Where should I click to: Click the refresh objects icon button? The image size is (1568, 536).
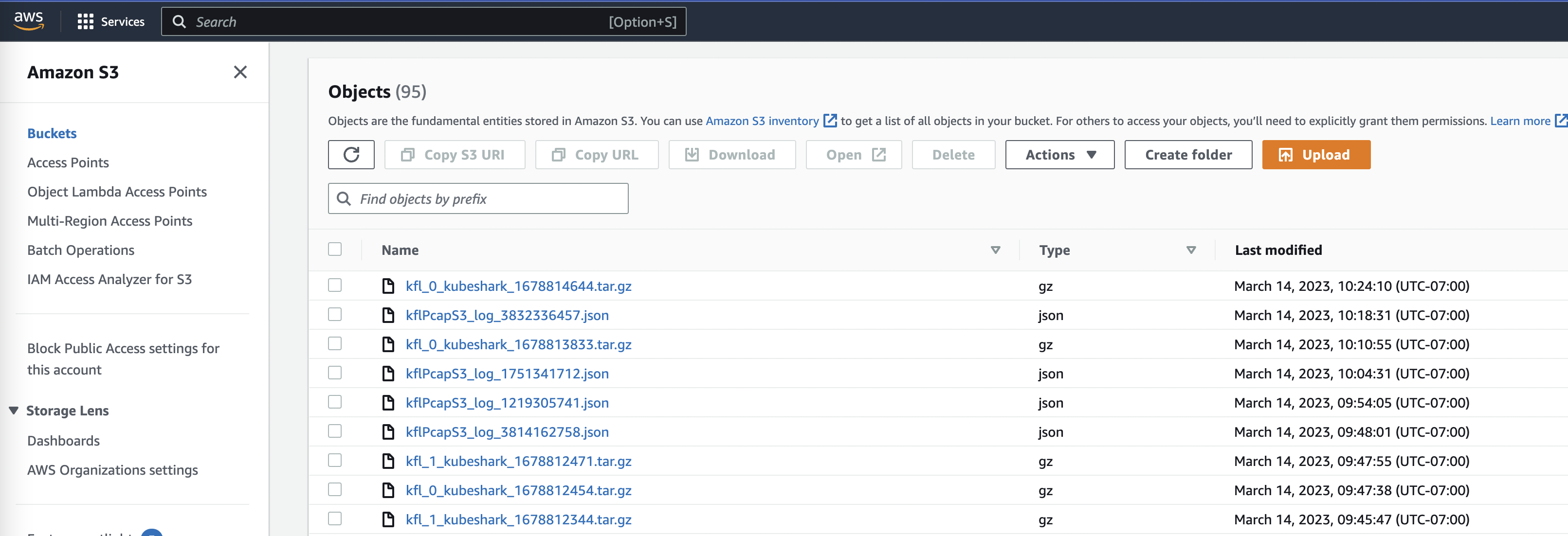(x=351, y=155)
